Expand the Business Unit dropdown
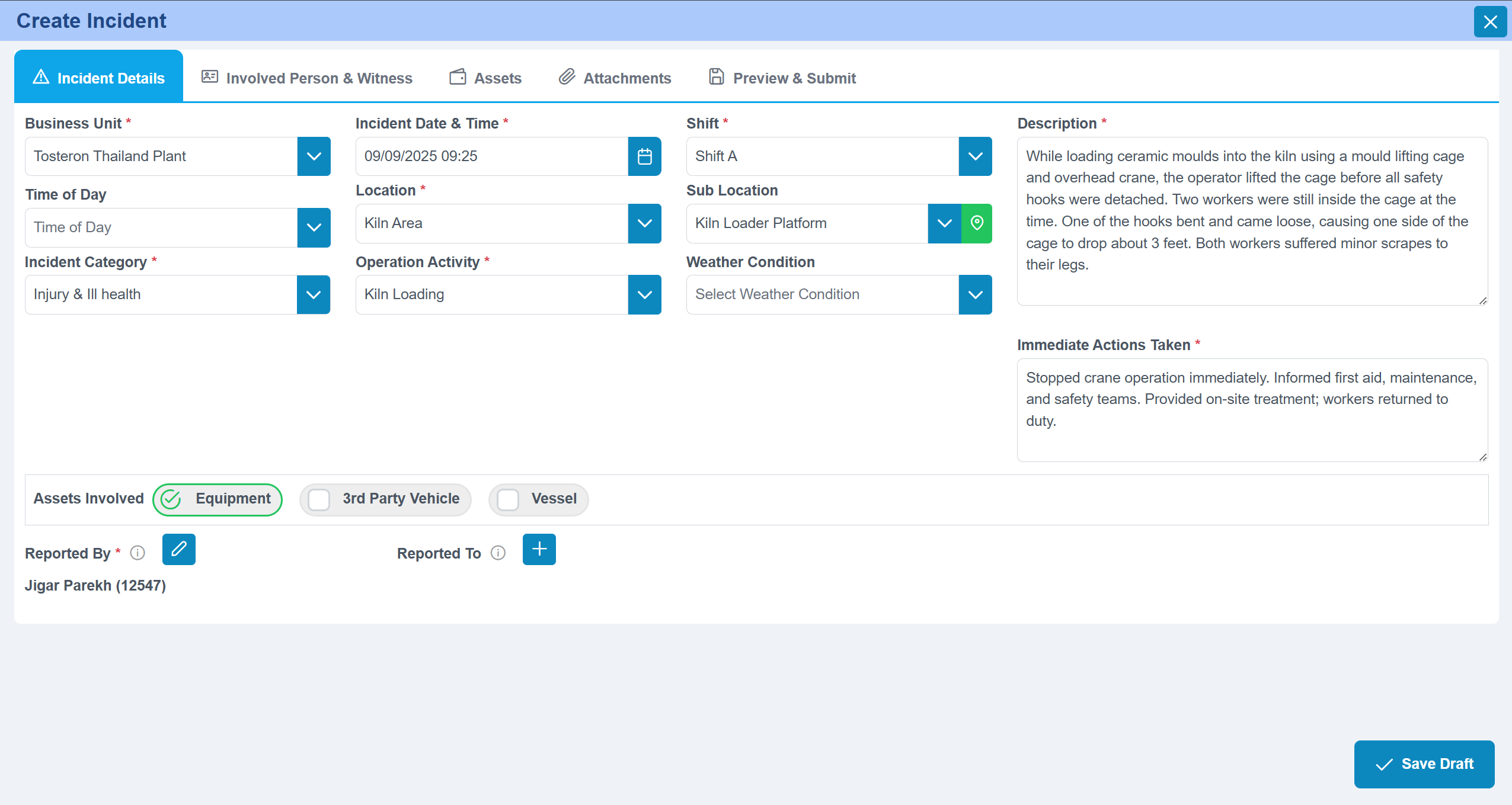 click(x=314, y=156)
